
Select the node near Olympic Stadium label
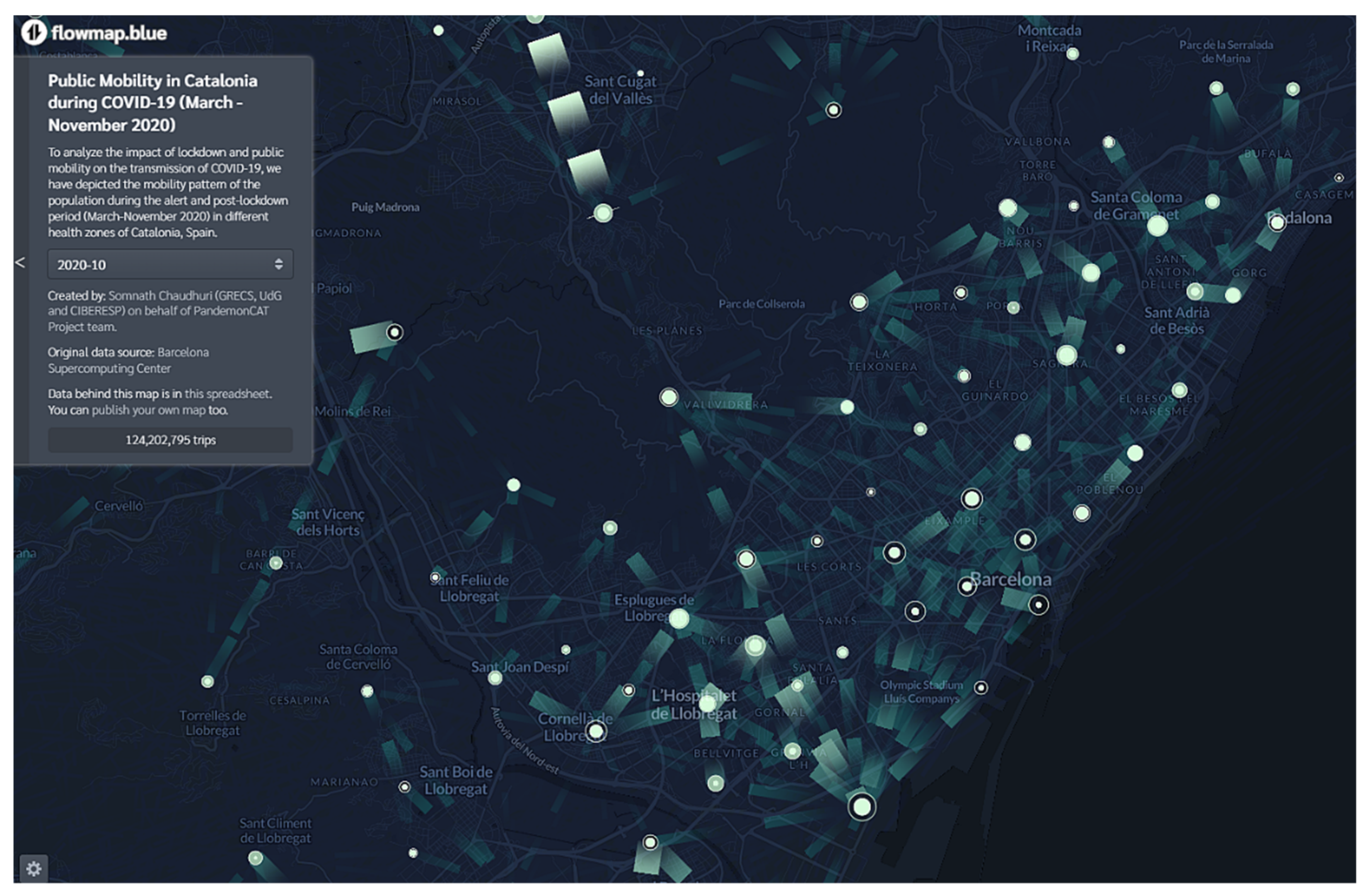click(981, 688)
